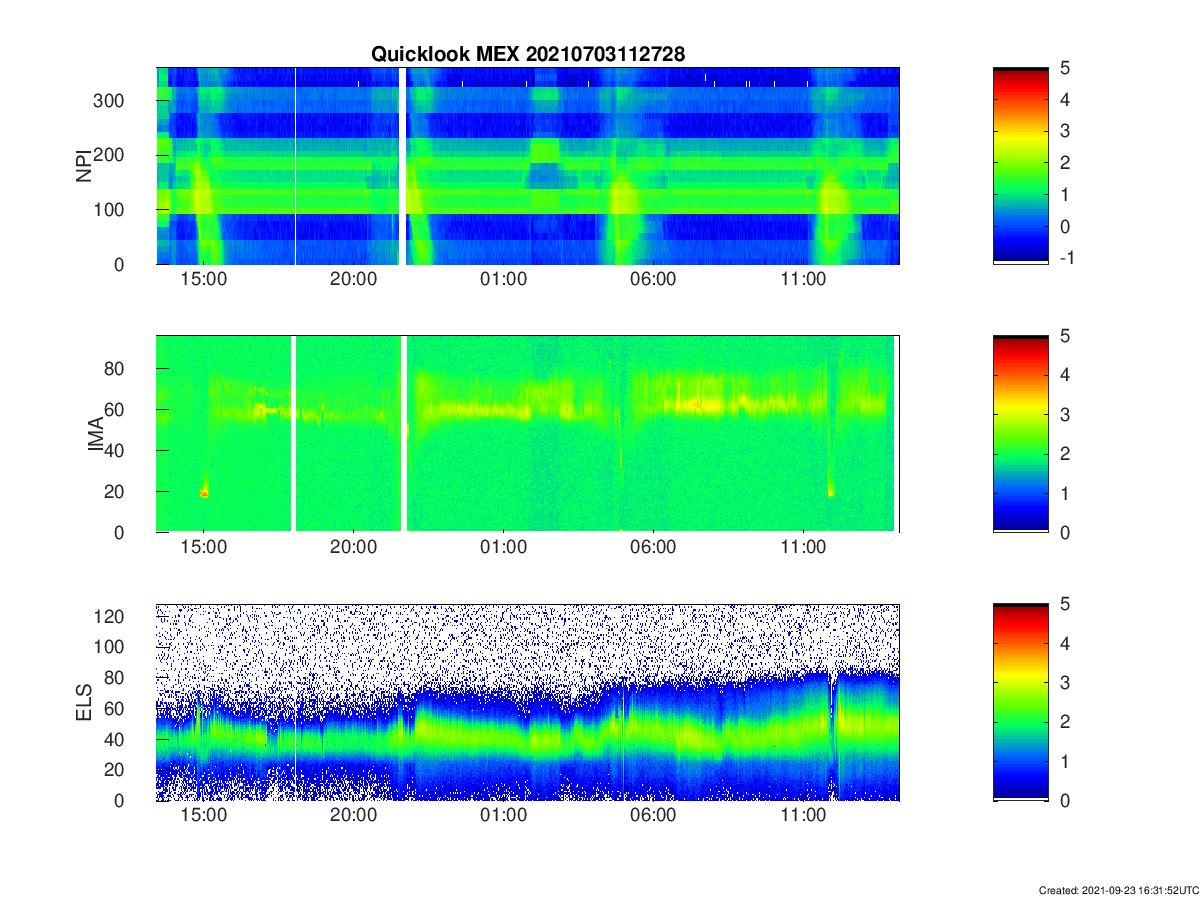Click the 06:00 label under the NPI panel
This screenshot has width=1200, height=900.
(x=653, y=281)
